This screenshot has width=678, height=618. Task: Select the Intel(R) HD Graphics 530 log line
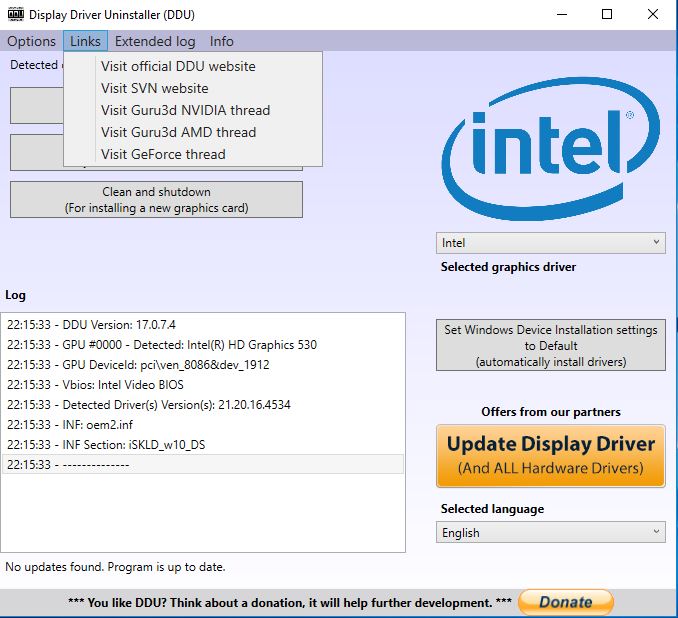coord(203,345)
